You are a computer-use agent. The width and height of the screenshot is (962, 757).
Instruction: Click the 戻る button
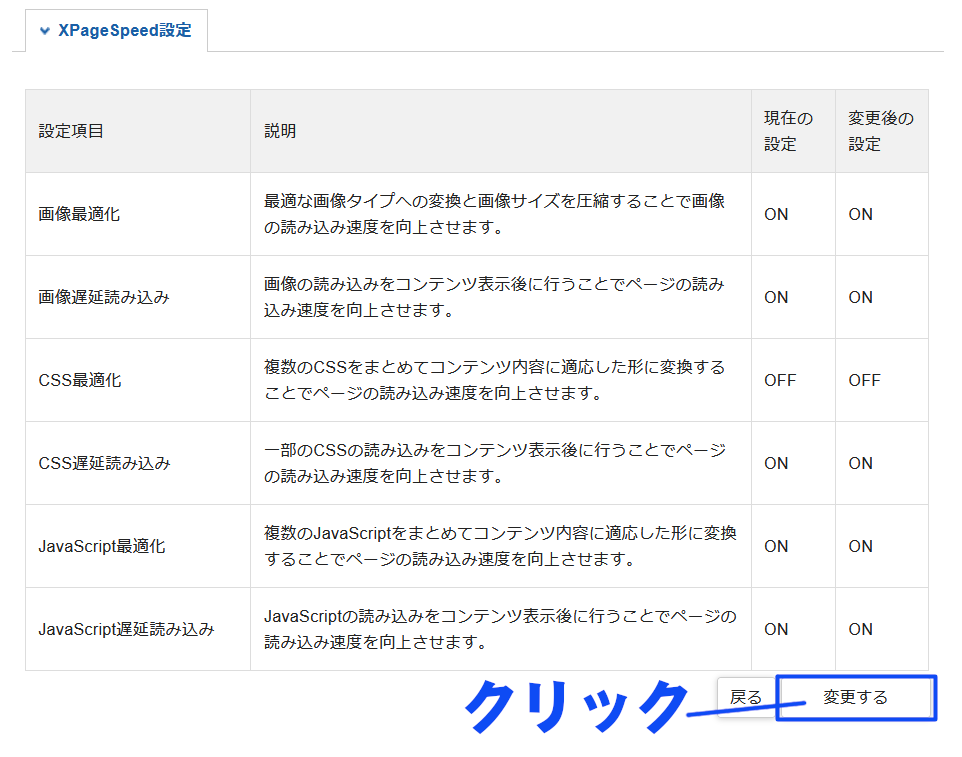[x=746, y=697]
